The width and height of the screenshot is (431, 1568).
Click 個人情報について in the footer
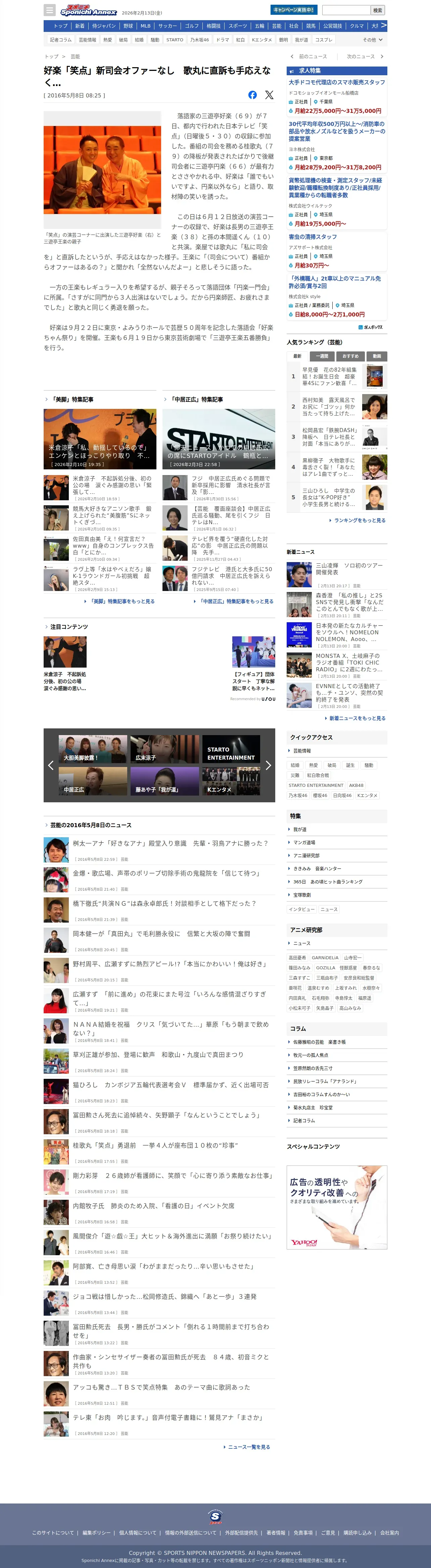(x=137, y=1533)
